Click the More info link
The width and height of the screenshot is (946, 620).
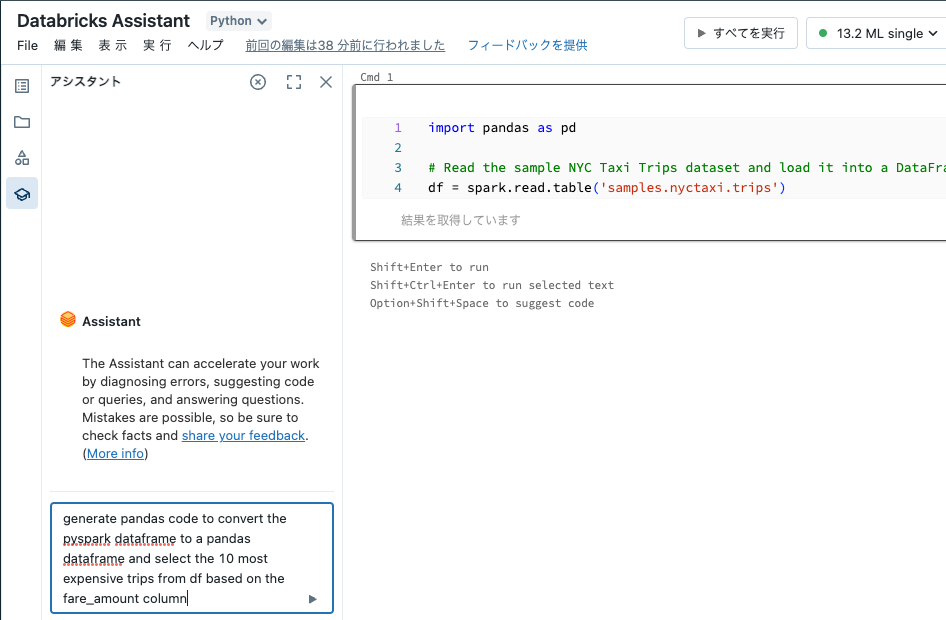pos(114,453)
